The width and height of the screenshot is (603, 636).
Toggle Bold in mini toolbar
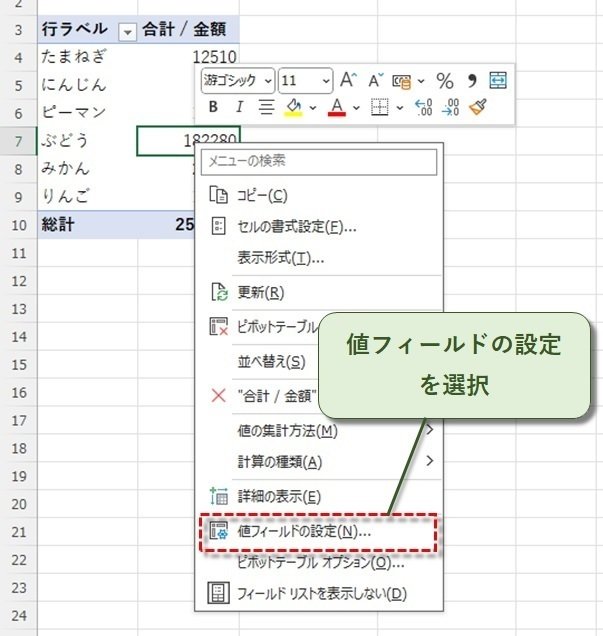coord(213,107)
